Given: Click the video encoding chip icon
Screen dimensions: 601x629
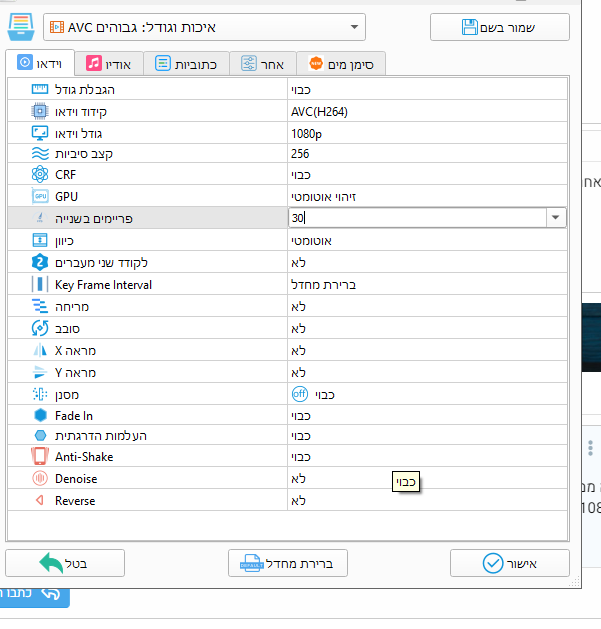Looking at the screenshot, I should (x=40, y=111).
